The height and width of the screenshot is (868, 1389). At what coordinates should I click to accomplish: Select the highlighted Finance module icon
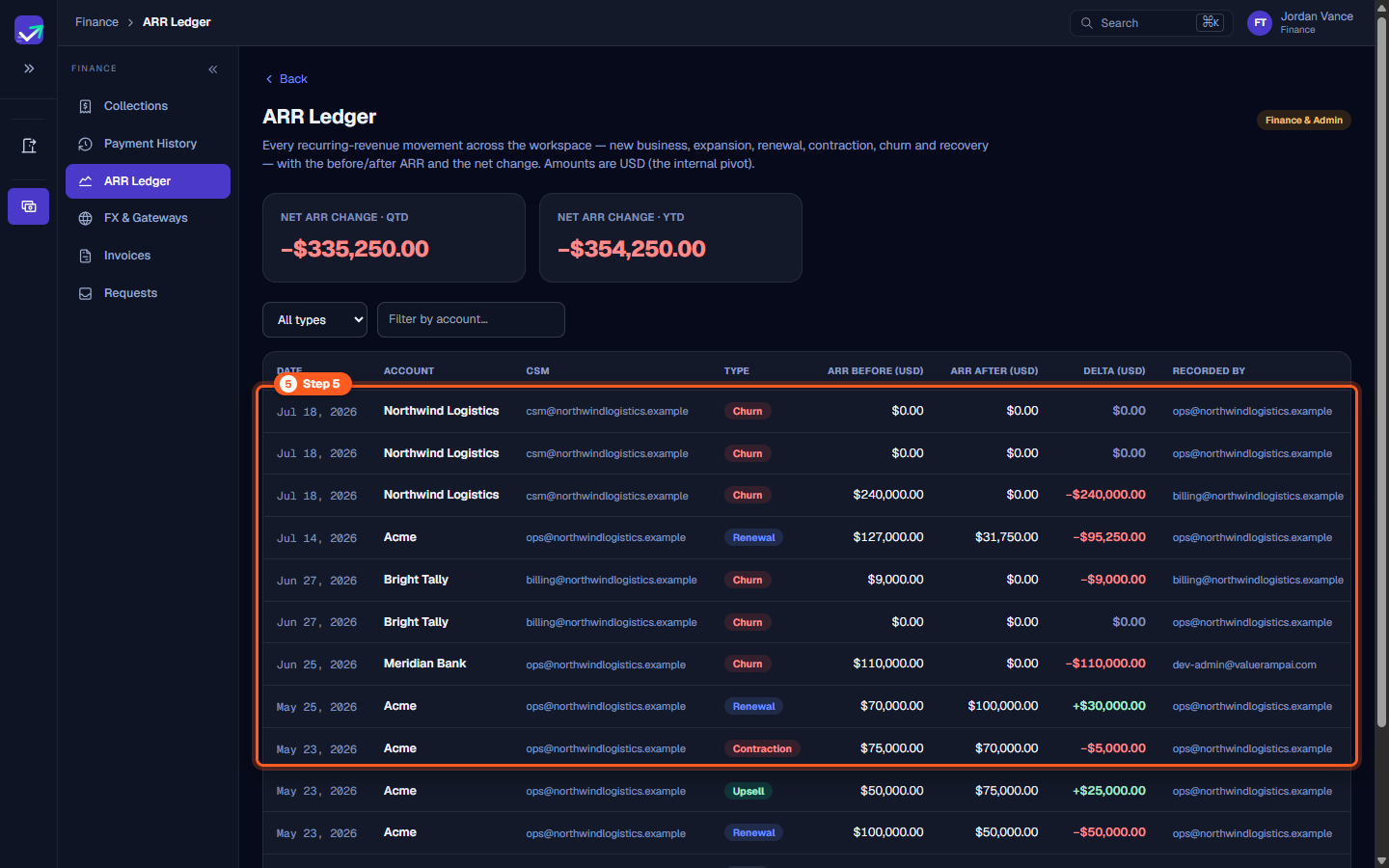pos(29,206)
